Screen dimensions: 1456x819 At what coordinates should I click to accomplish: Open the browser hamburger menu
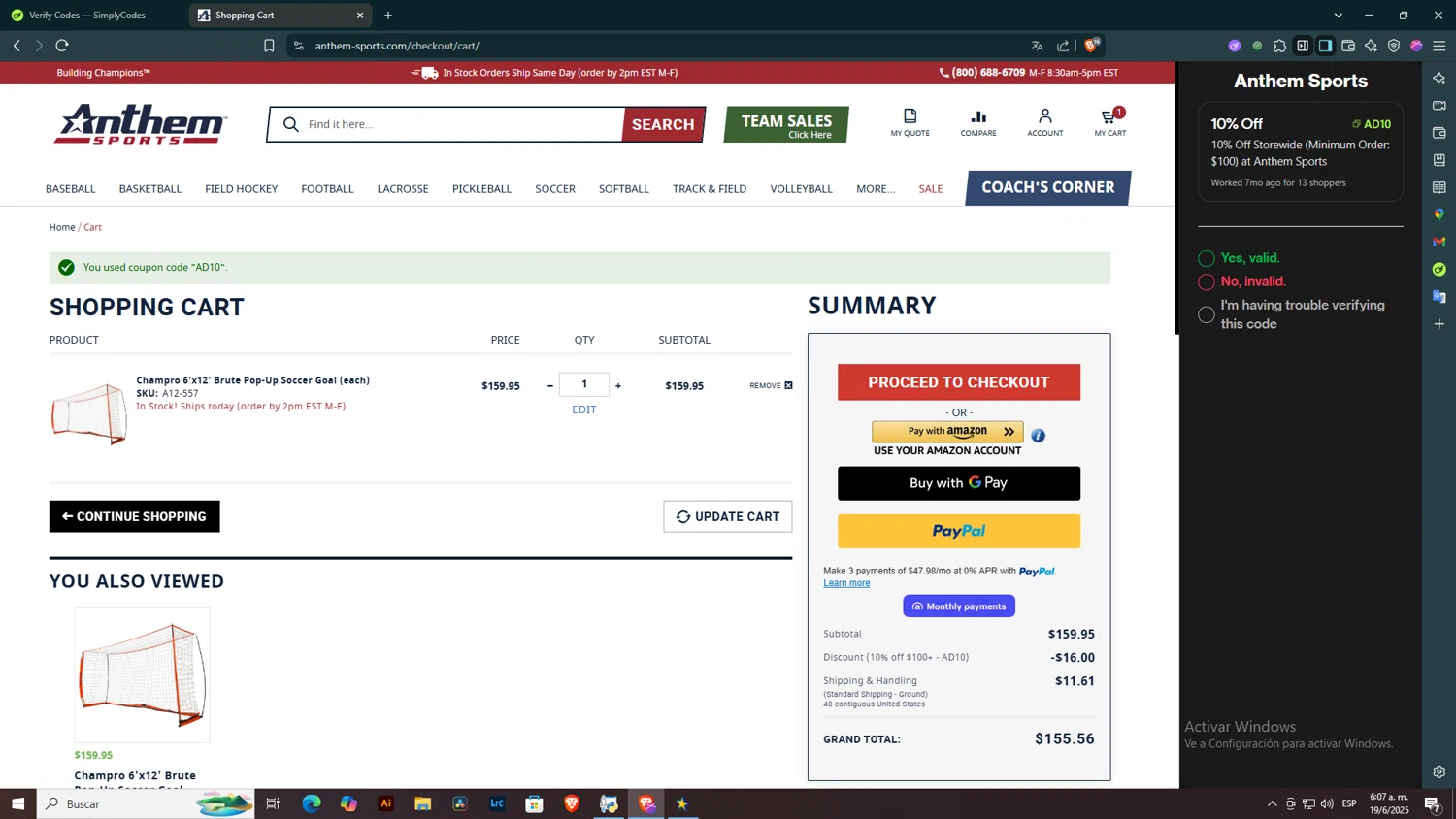(1439, 46)
